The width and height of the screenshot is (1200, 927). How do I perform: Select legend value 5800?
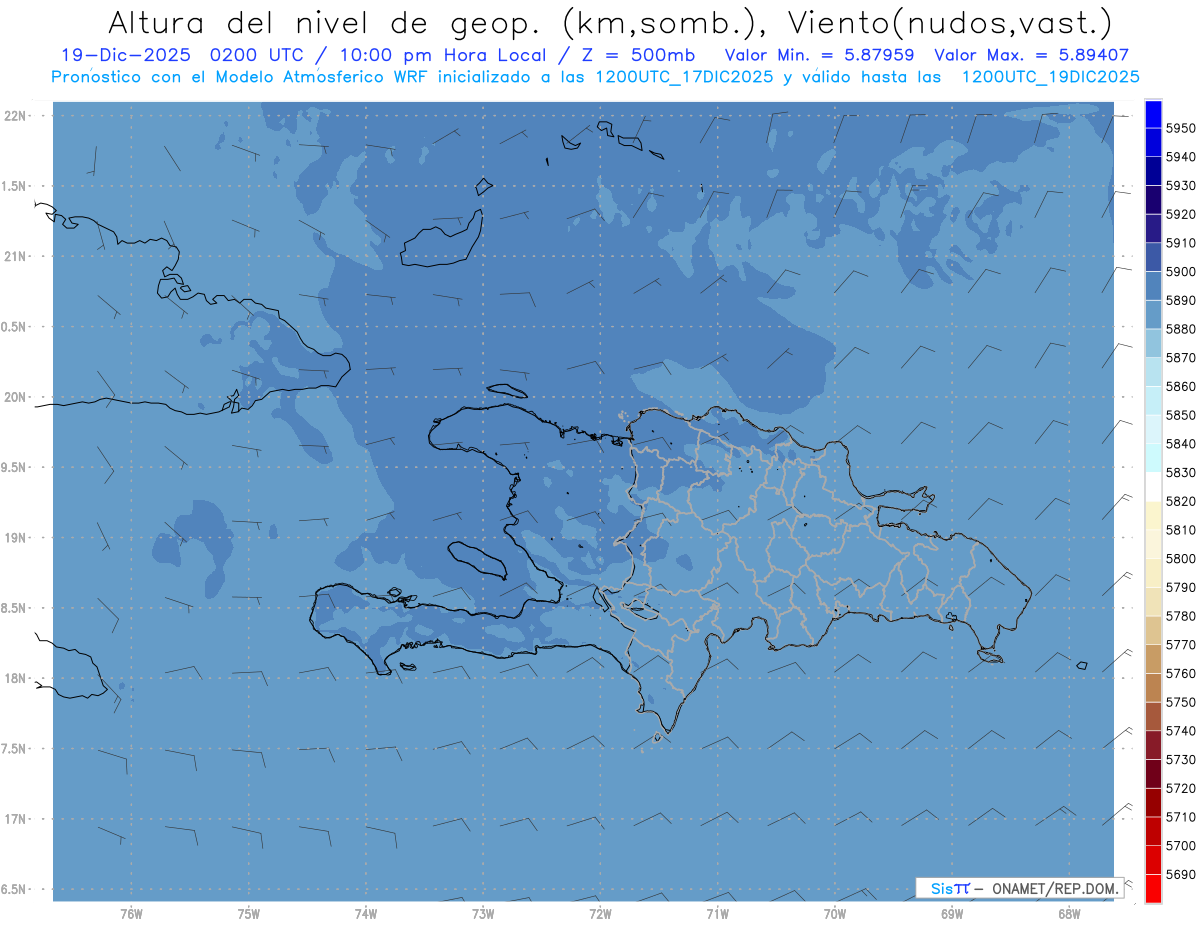[1181, 558]
